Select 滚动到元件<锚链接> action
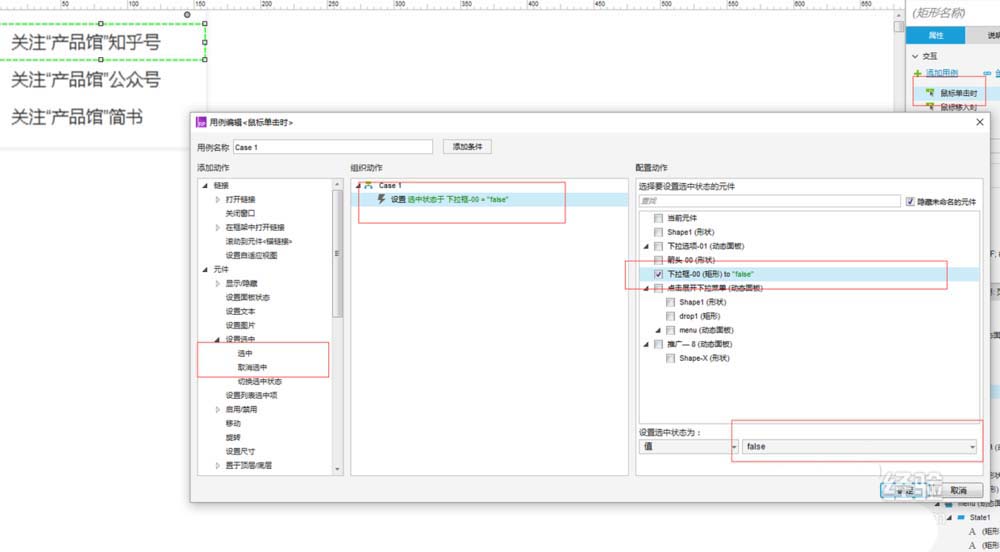The image size is (1000, 552). pos(258,242)
